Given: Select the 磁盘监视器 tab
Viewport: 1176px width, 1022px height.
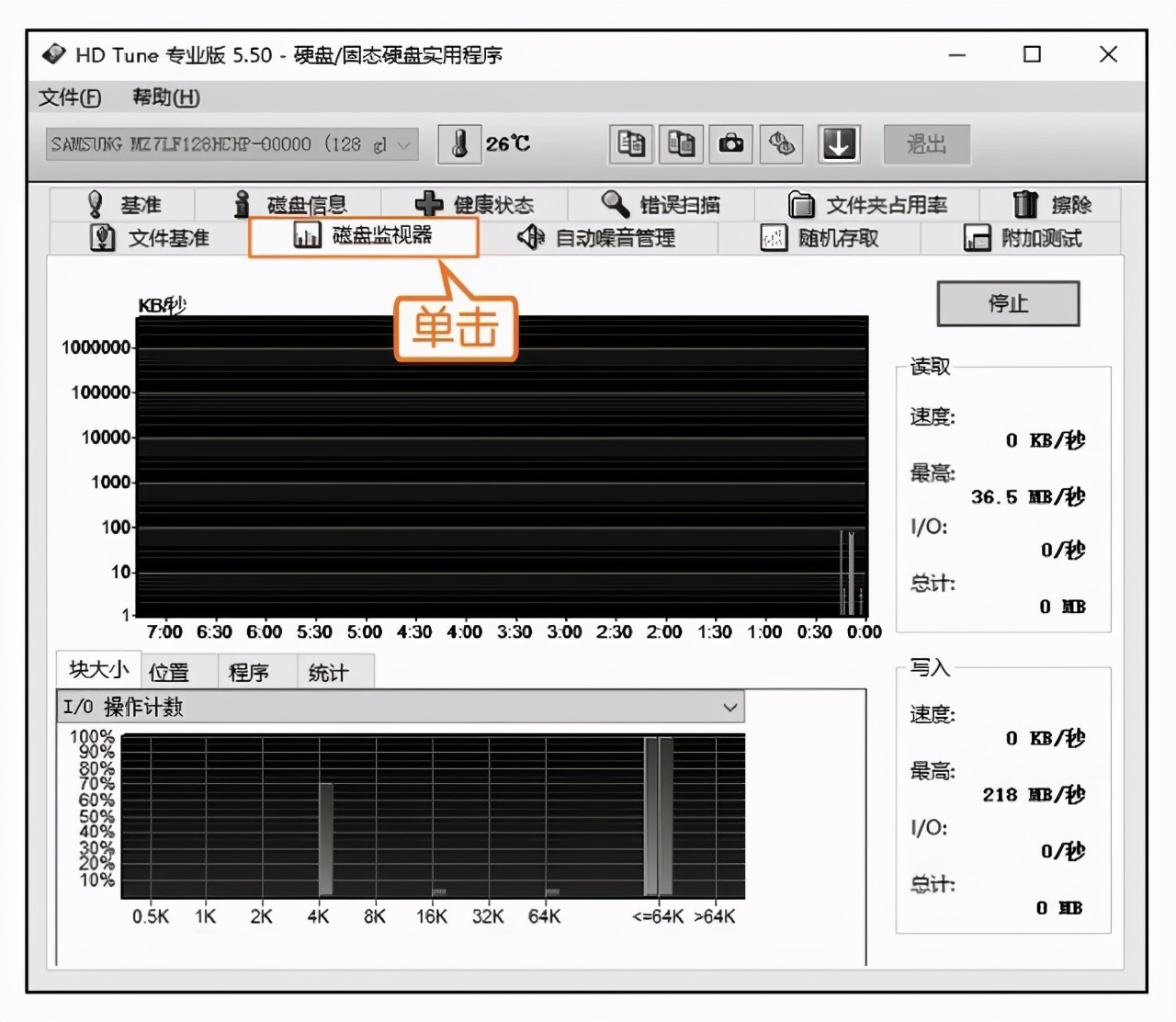Looking at the screenshot, I should 363,236.
